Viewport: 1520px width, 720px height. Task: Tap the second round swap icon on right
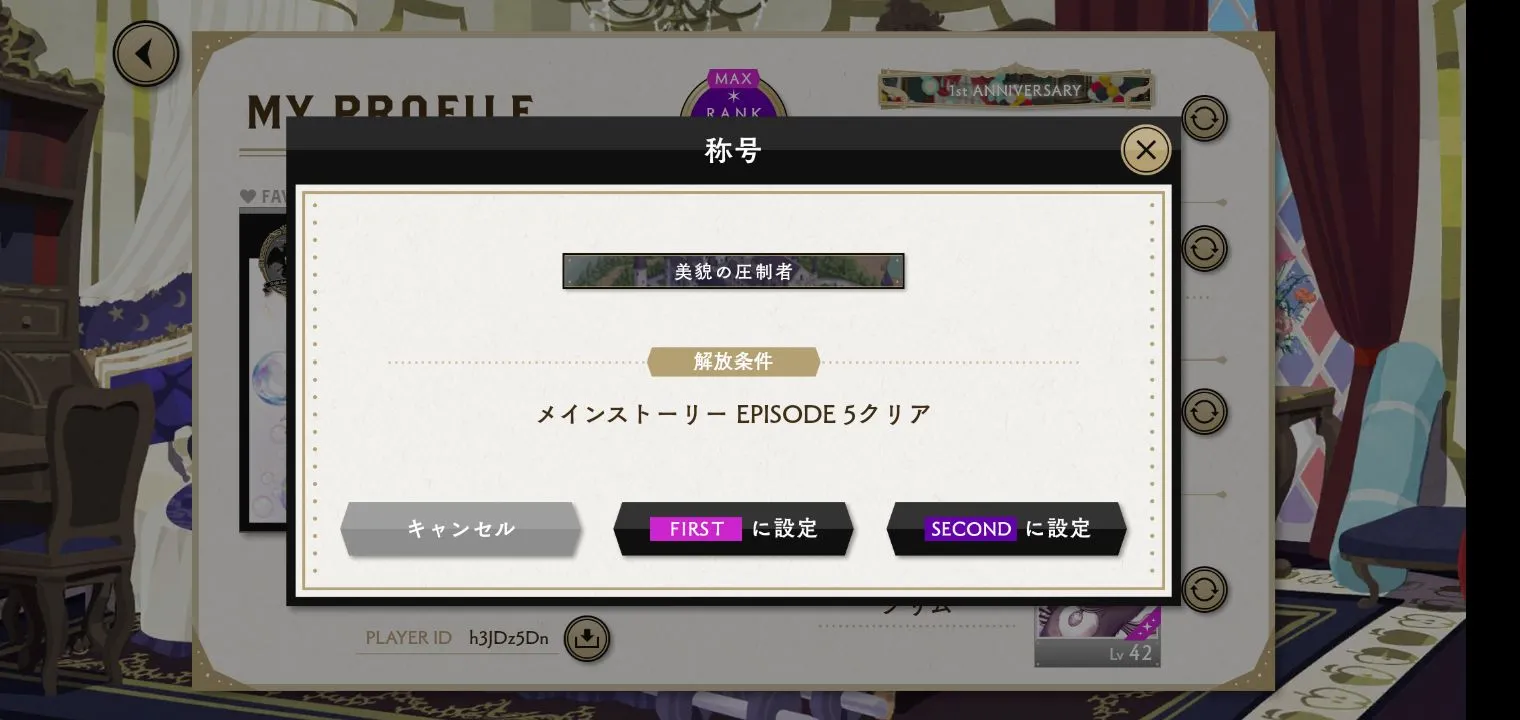point(1204,248)
